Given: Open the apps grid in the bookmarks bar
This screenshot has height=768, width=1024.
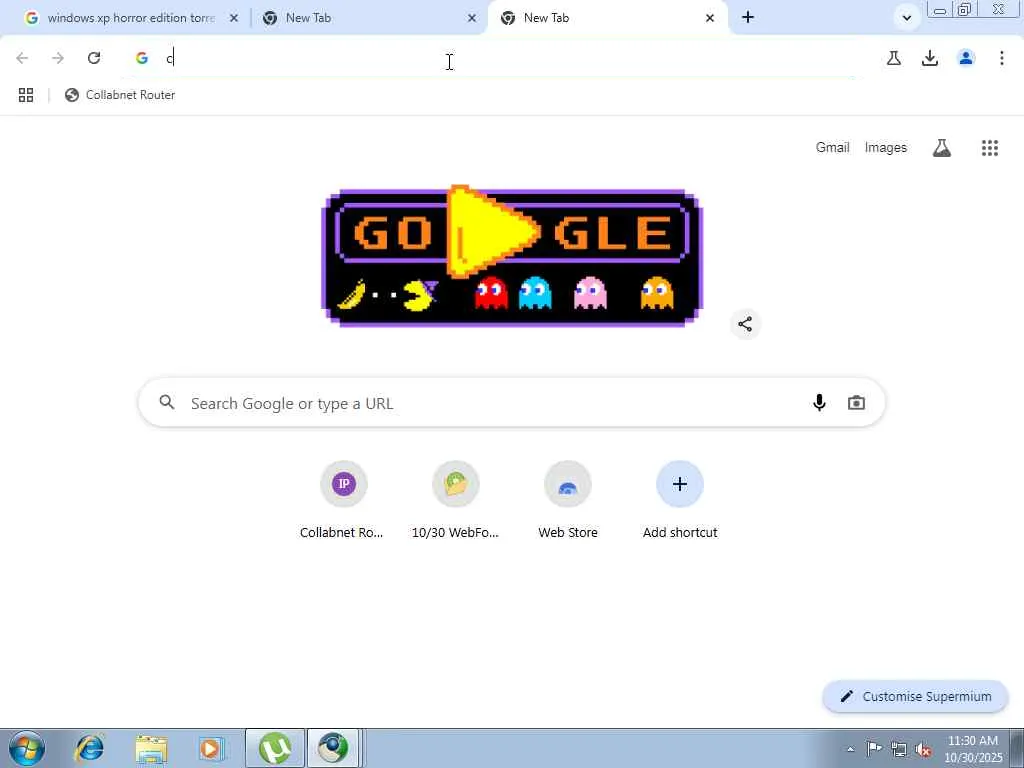Looking at the screenshot, I should tap(26, 95).
